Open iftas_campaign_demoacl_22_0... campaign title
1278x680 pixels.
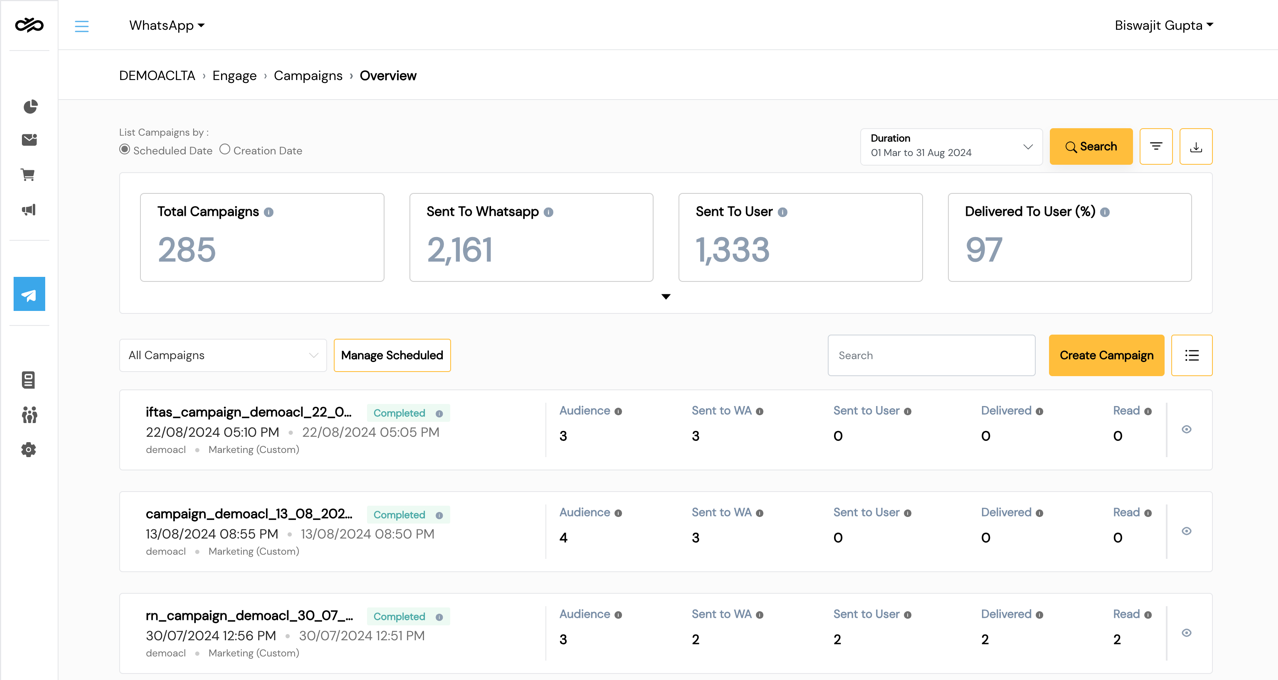coord(249,412)
